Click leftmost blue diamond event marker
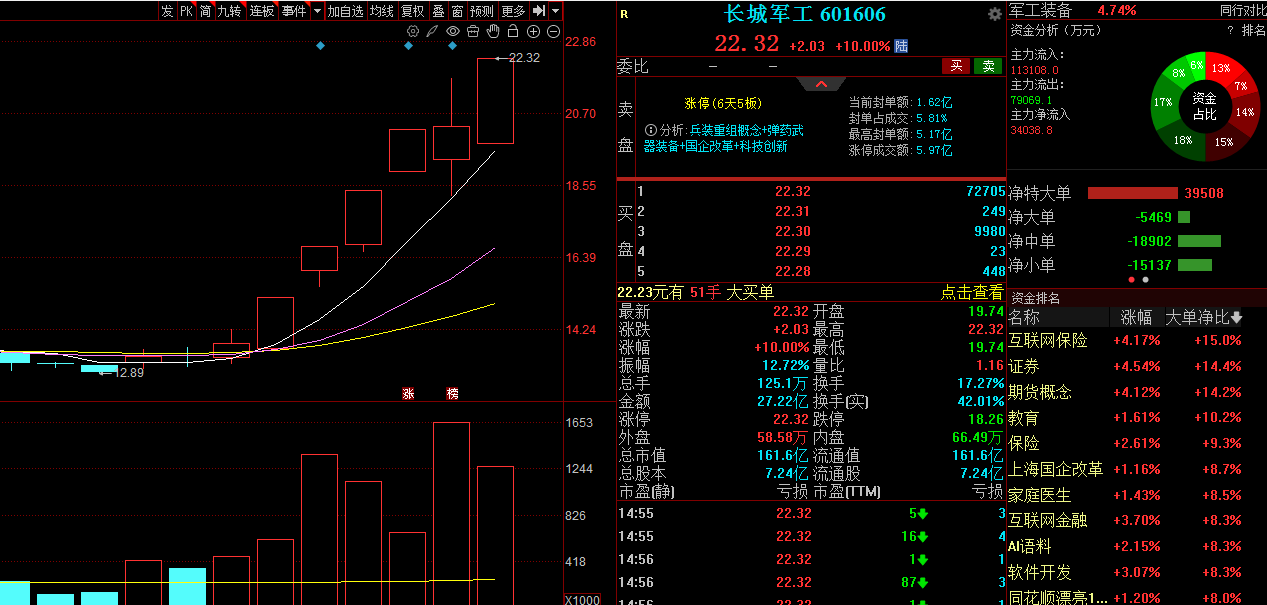Screen dimensions: 1267x605 pos(320,46)
